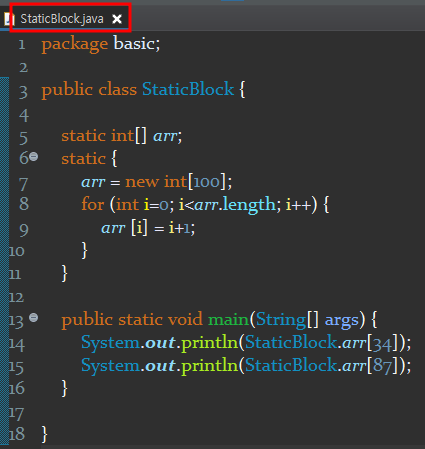Click 'new' keyword on line 7

coord(142,182)
